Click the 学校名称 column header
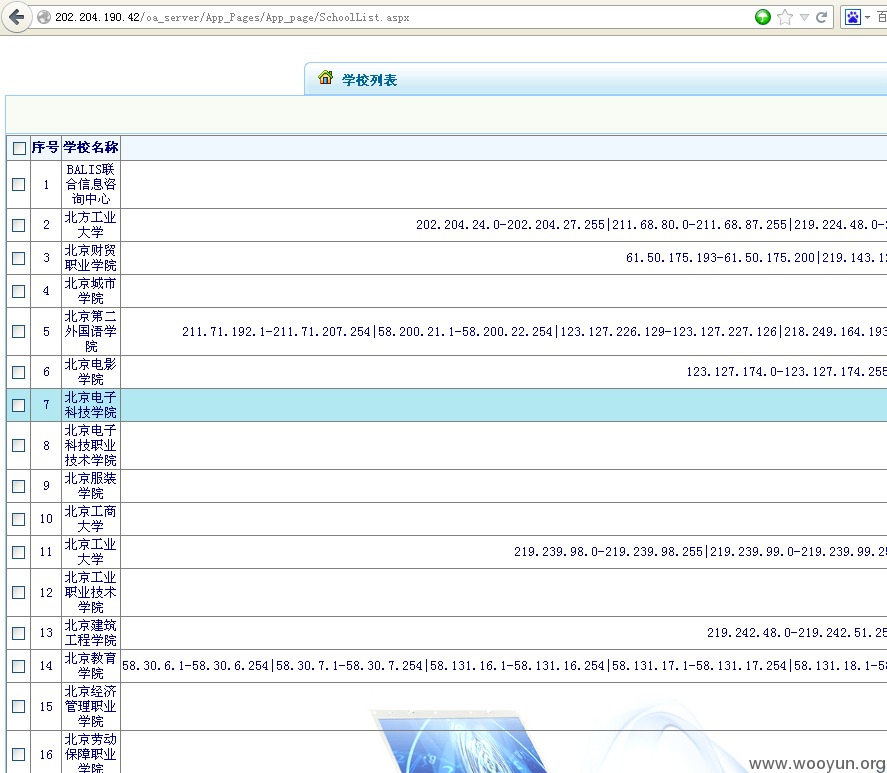Screen dimensions: 887x773 click(x=91, y=147)
